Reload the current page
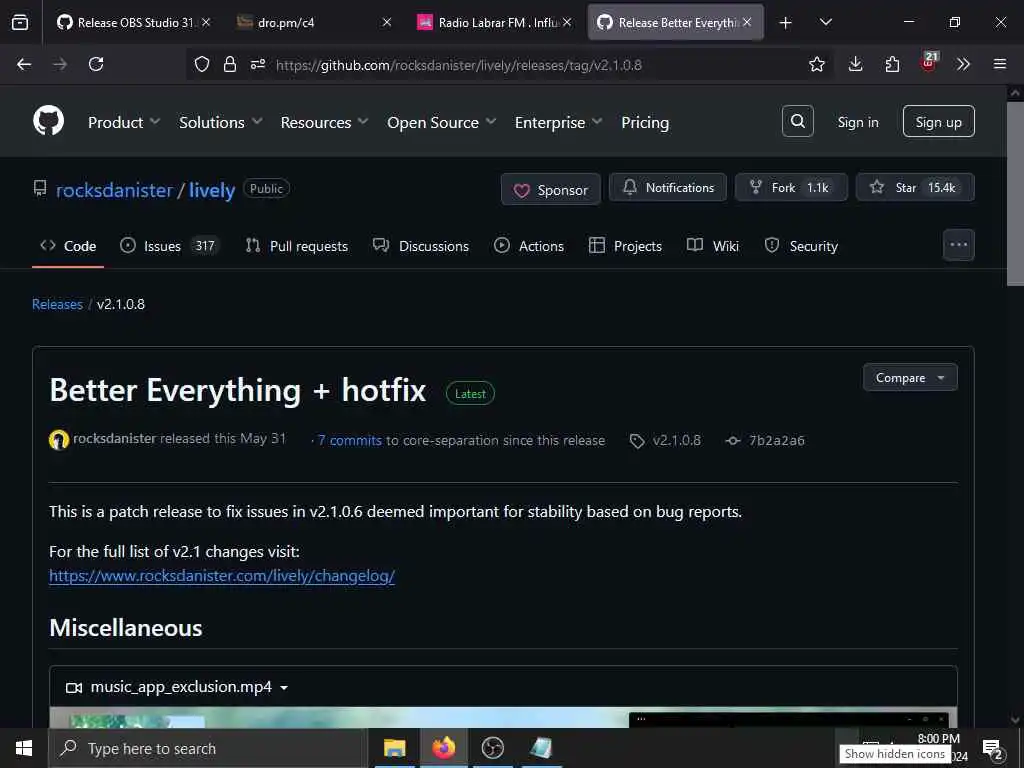The image size is (1024, 768). [x=96, y=64]
